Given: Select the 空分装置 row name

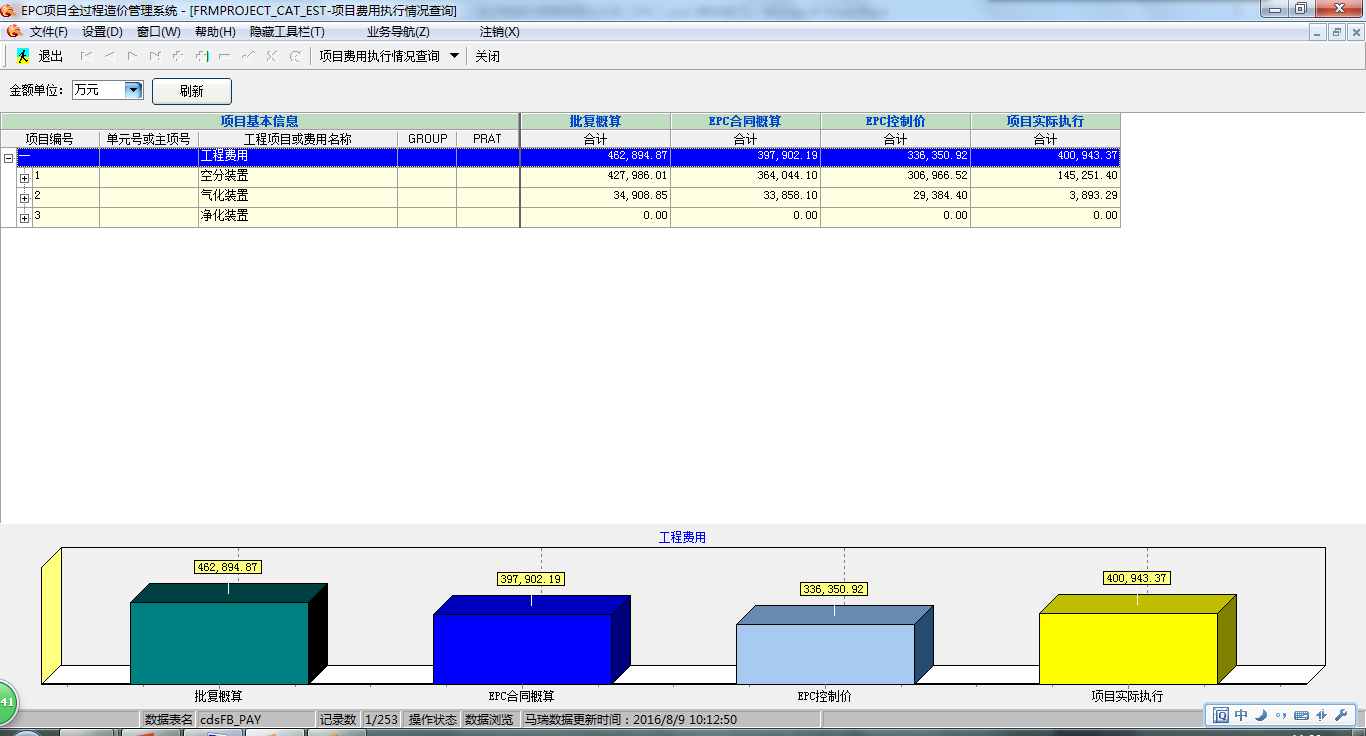Looking at the screenshot, I should pyautogui.click(x=225, y=176).
